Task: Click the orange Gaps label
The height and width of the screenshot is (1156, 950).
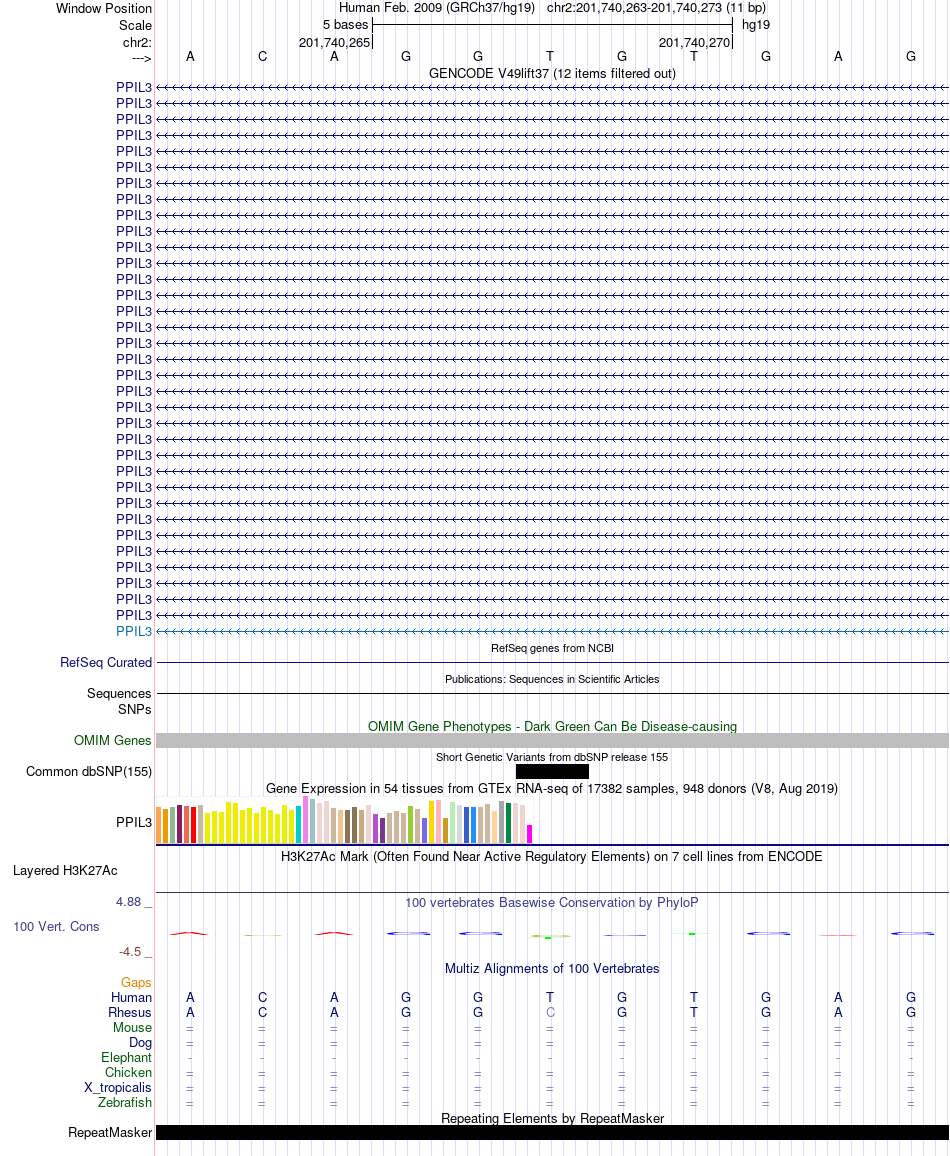Action: point(136,983)
